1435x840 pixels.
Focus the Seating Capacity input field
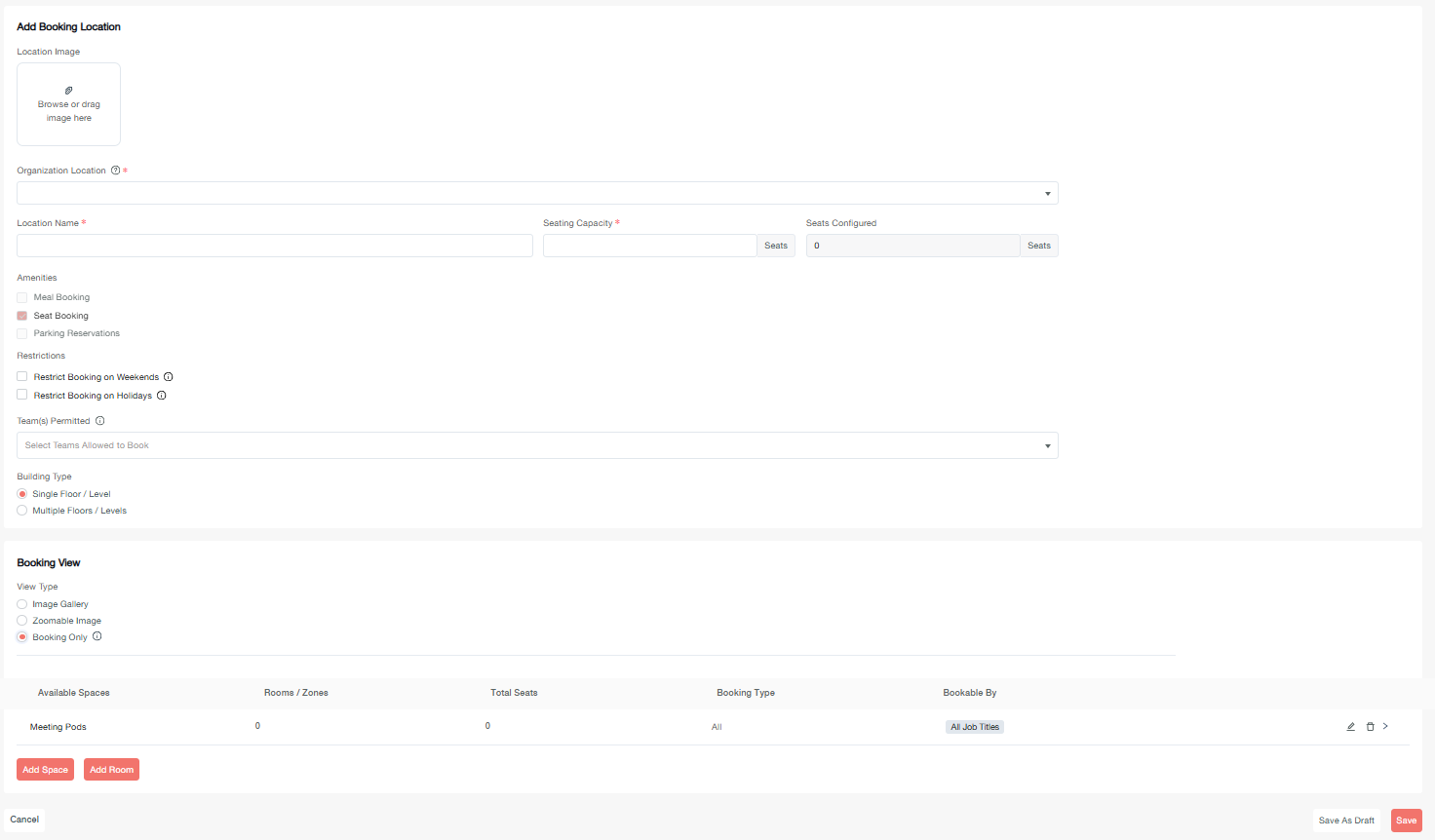pos(649,246)
